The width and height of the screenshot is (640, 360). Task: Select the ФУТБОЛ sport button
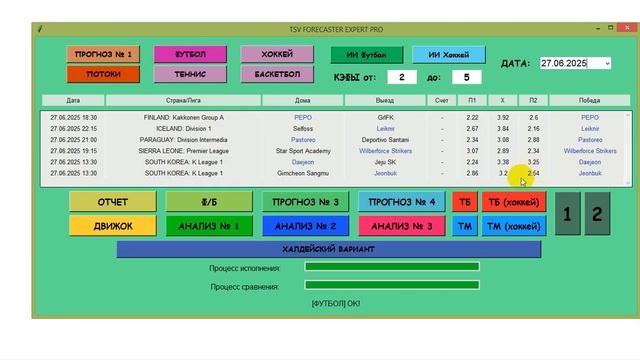pyautogui.click(x=190, y=54)
